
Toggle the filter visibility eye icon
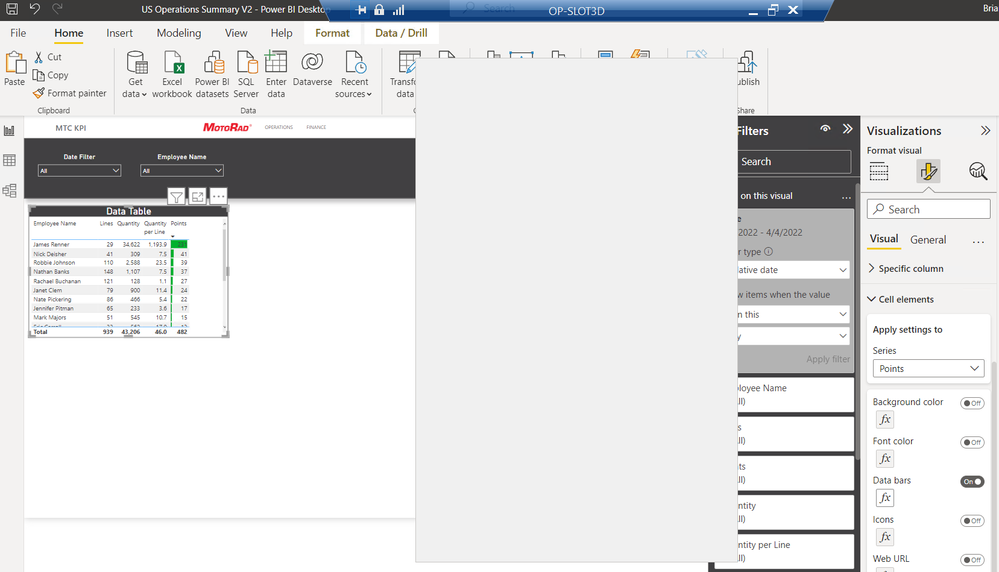point(825,129)
